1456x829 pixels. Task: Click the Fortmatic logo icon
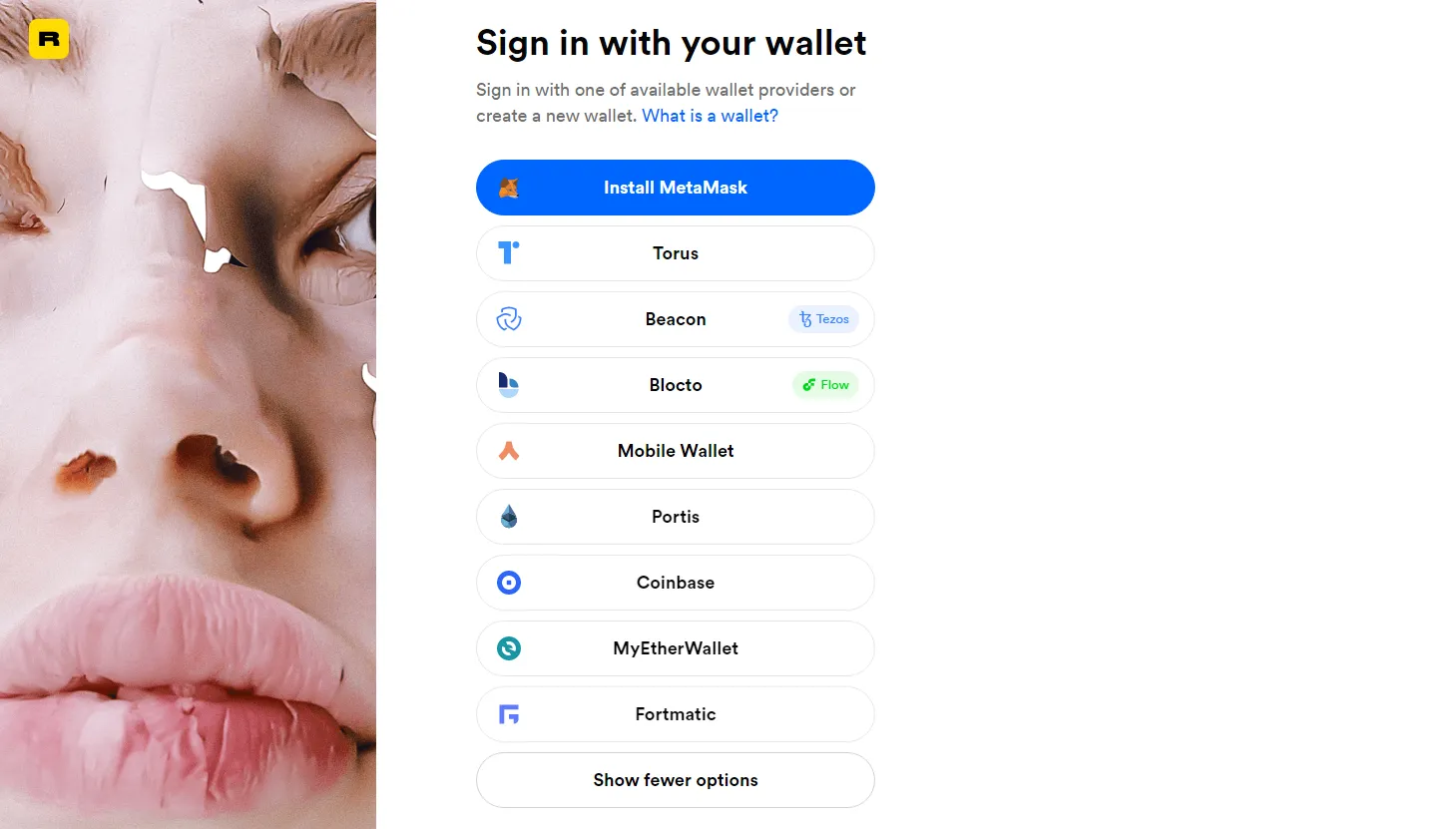(509, 714)
